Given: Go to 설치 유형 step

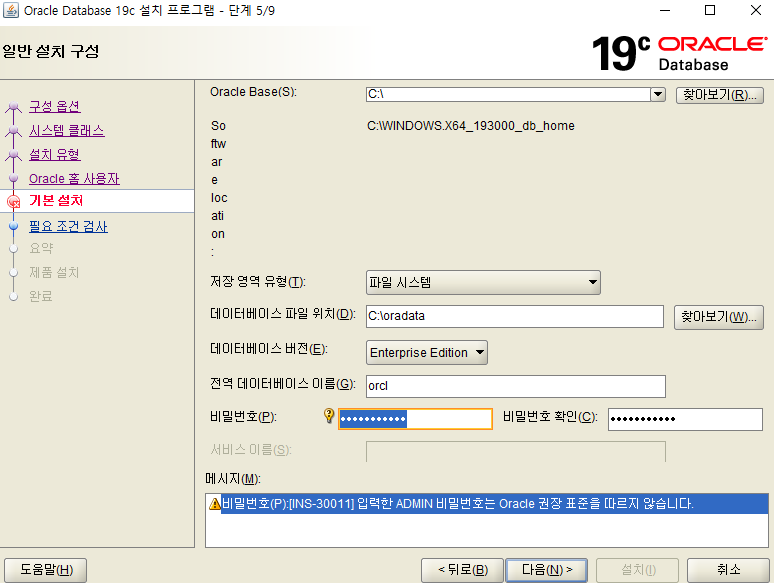Looking at the screenshot, I should click(x=55, y=155).
